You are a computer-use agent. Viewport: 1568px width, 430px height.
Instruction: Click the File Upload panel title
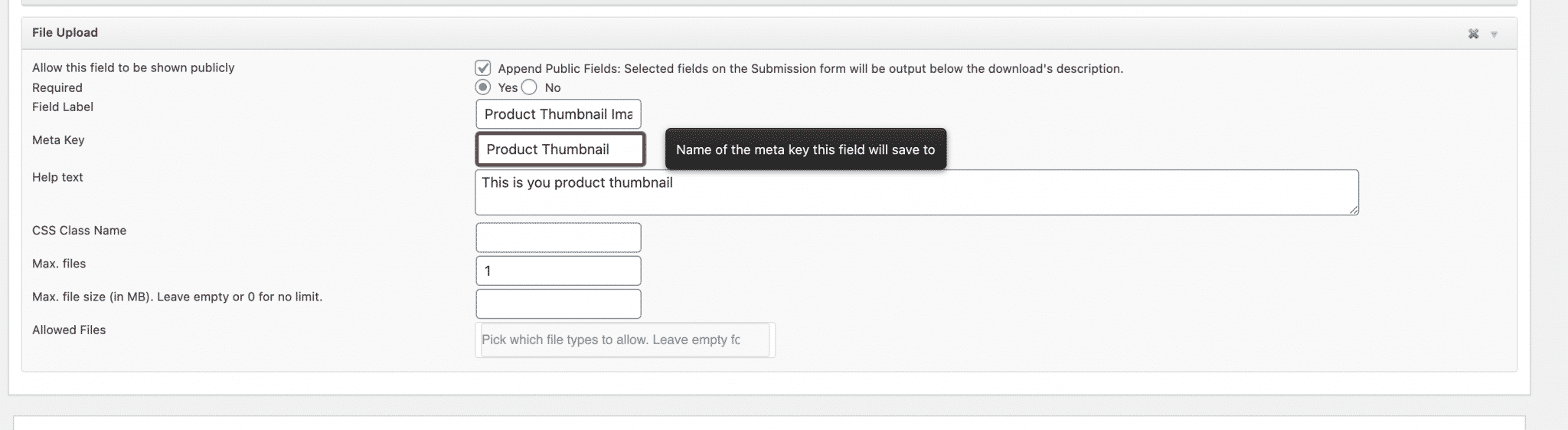pos(65,32)
